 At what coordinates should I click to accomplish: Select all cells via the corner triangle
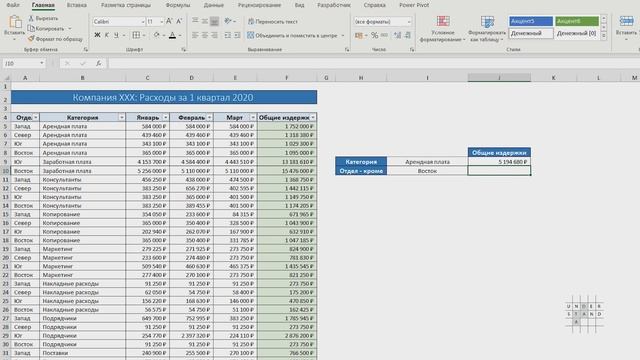coord(7,78)
